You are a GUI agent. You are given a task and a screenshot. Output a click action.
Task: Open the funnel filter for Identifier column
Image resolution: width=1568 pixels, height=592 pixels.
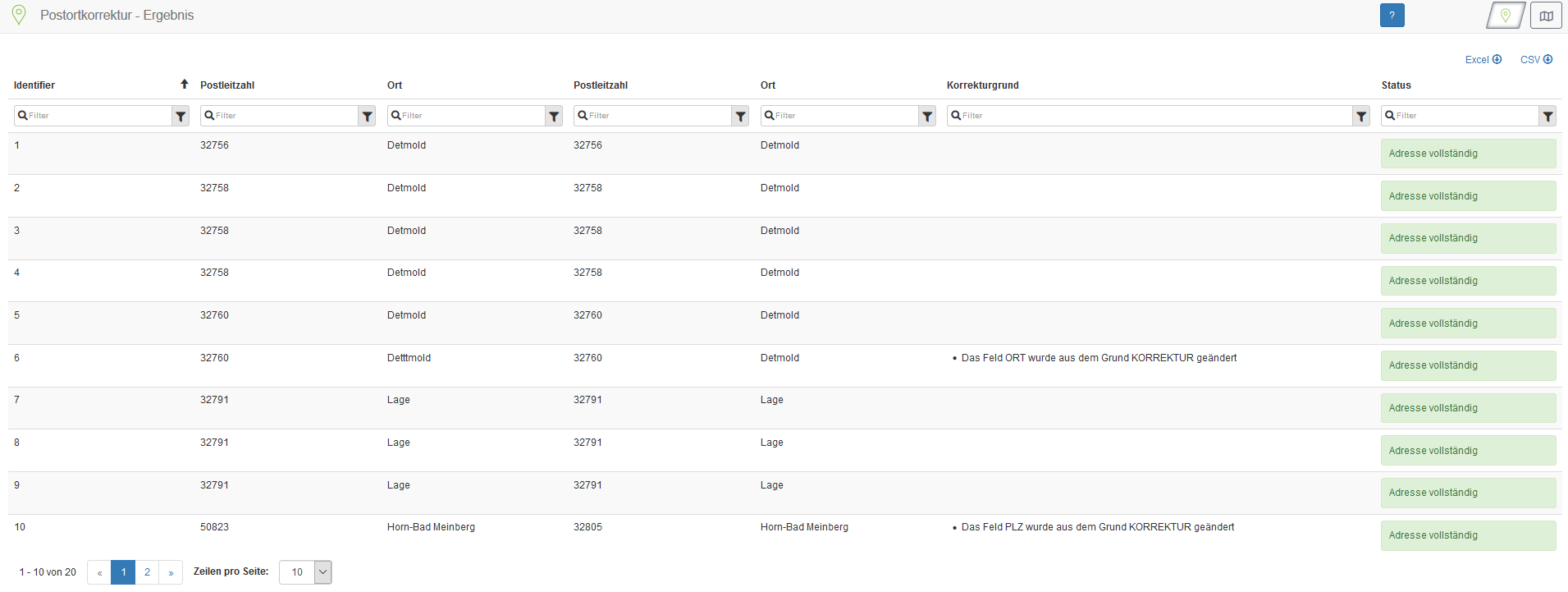point(181,117)
